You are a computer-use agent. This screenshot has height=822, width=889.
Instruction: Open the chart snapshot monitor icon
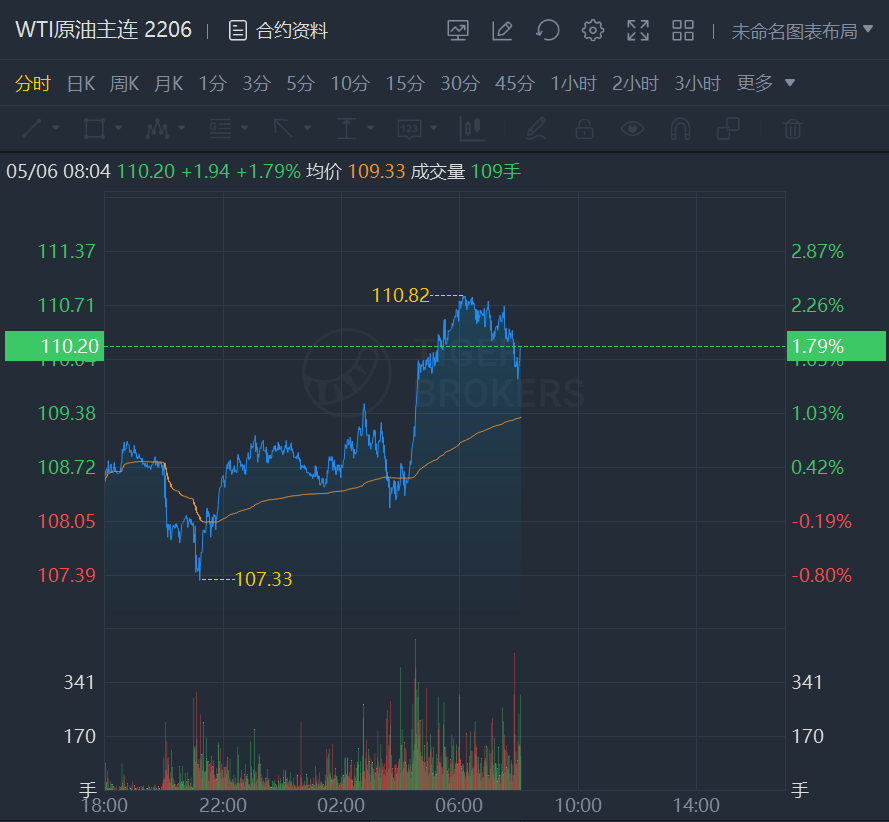coord(458,31)
